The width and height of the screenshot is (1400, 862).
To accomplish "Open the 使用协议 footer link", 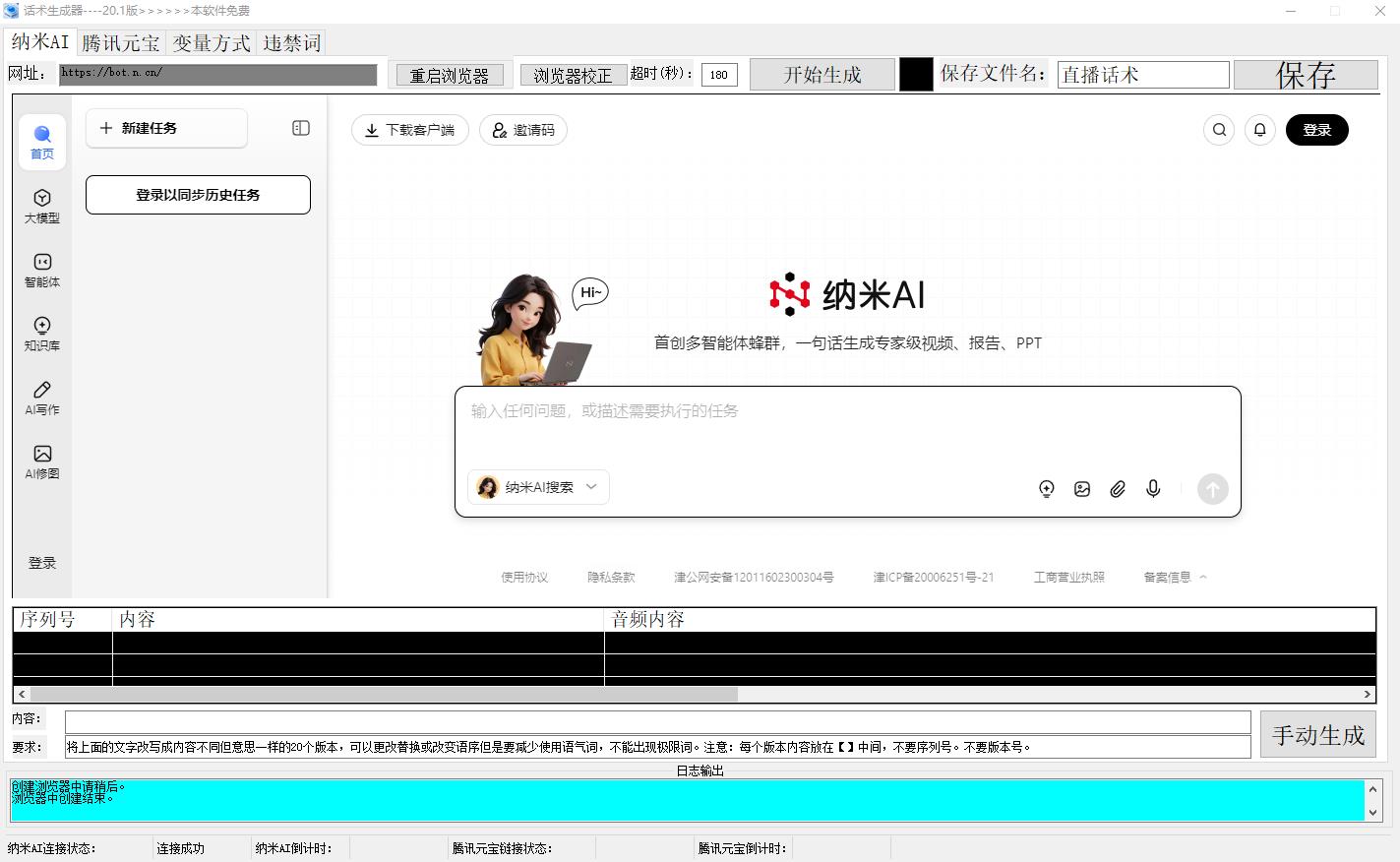I will [x=524, y=578].
